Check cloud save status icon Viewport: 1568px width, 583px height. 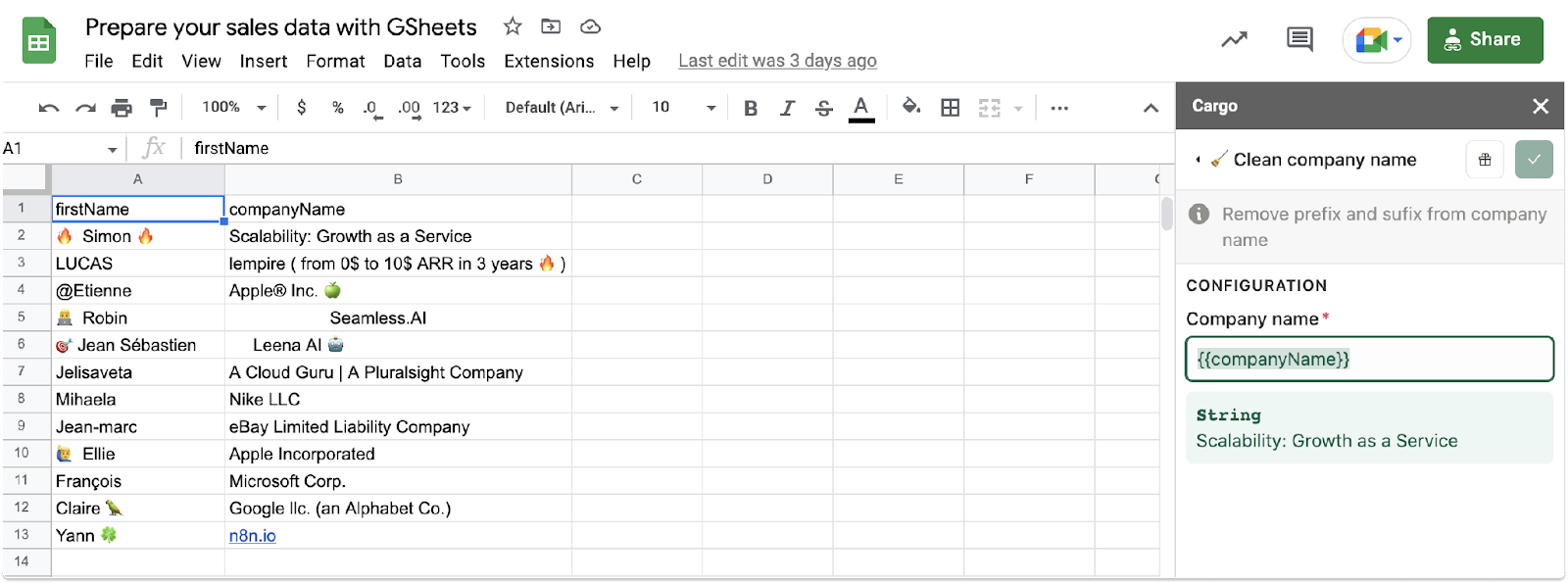pos(590,26)
